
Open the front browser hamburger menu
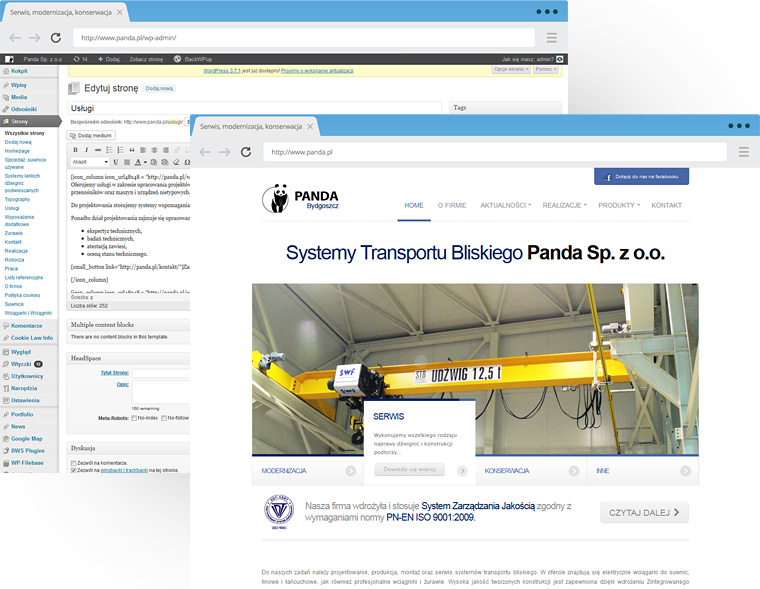click(x=743, y=152)
